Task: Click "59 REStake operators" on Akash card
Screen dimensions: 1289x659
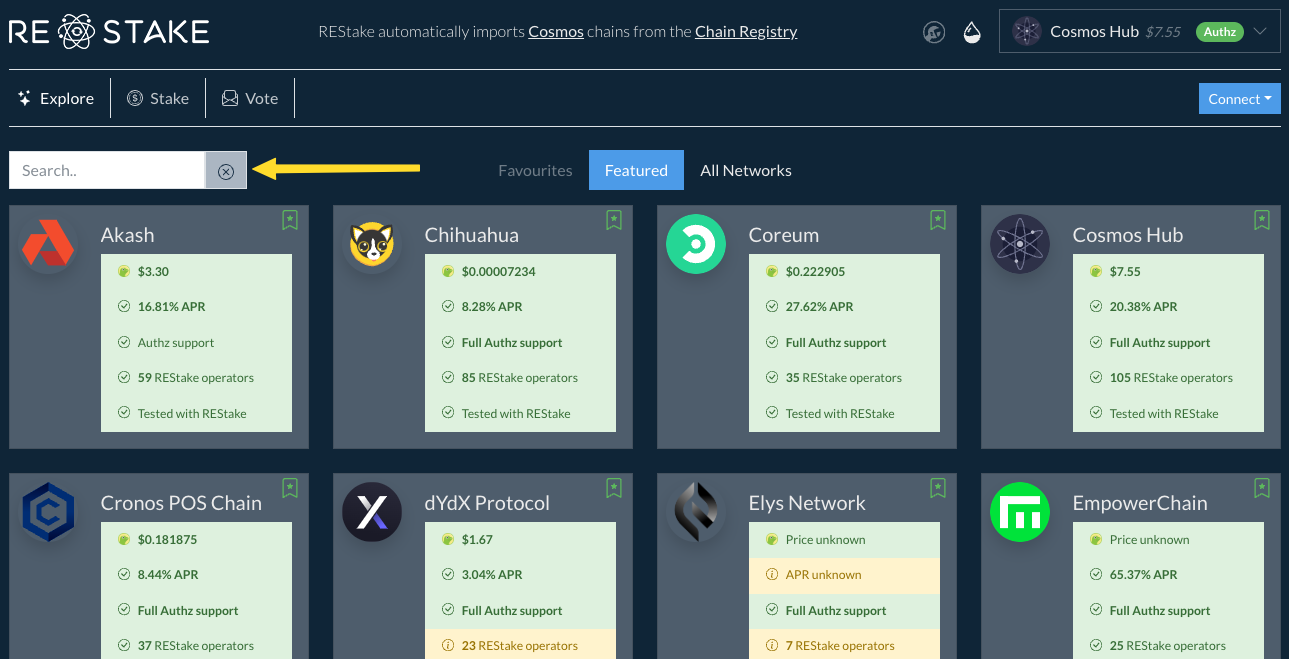Action: pos(196,378)
